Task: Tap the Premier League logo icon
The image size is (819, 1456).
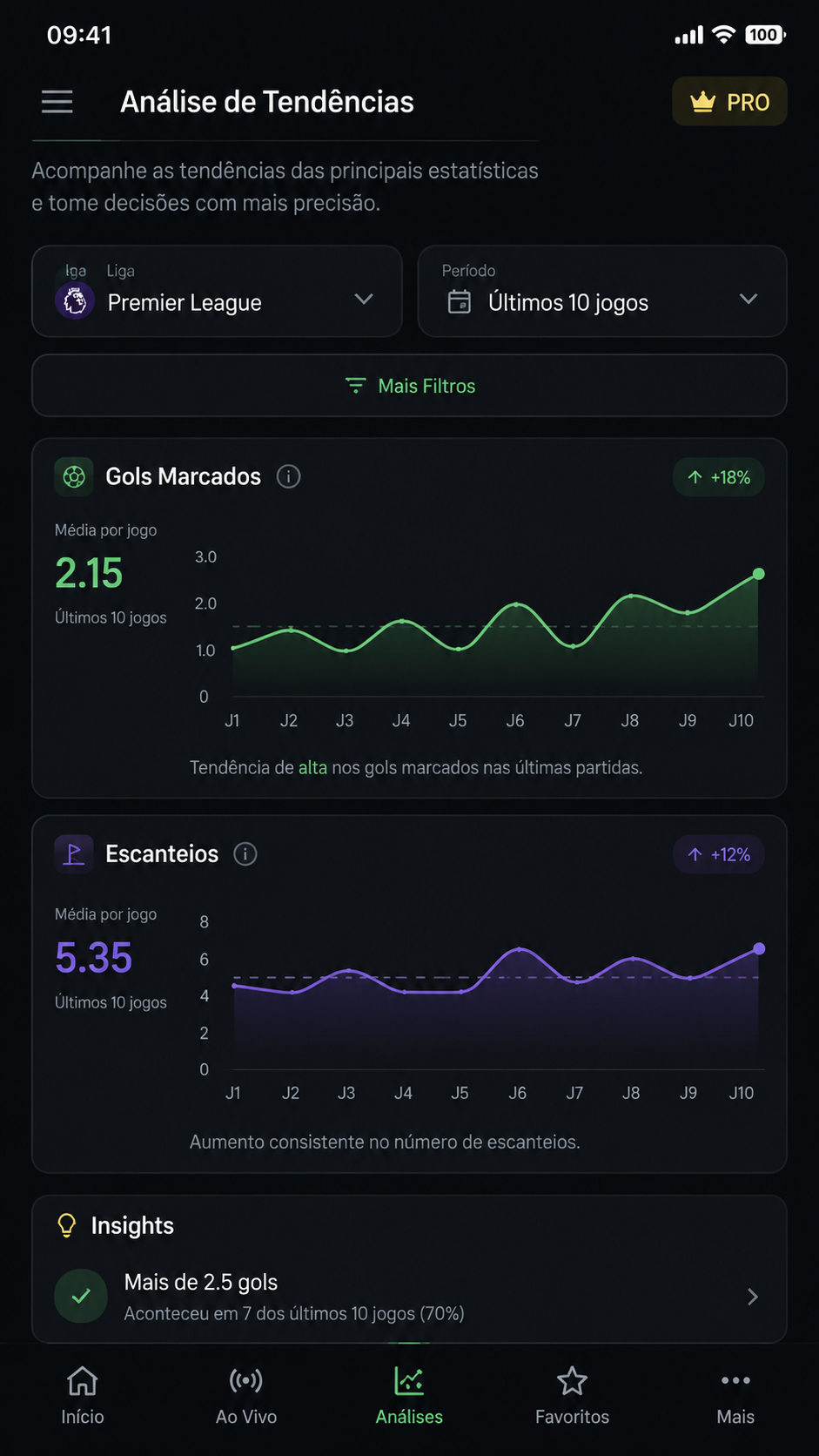Action: 75,302
